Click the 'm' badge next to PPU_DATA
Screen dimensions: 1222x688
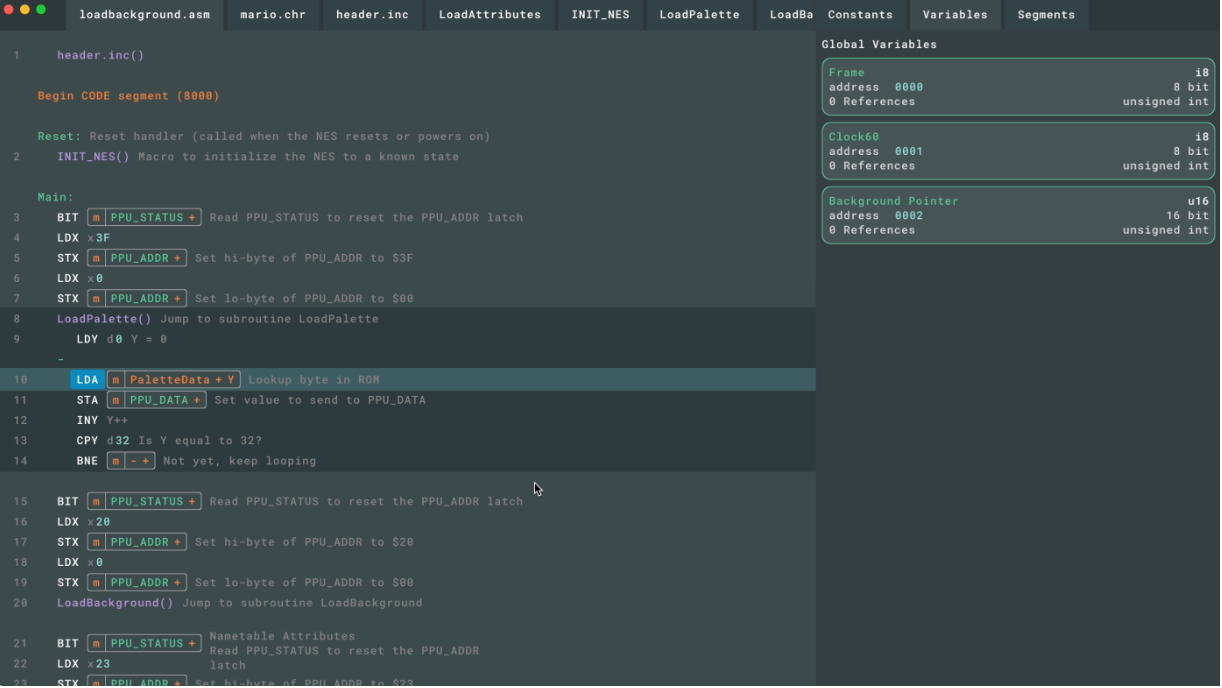(116, 400)
